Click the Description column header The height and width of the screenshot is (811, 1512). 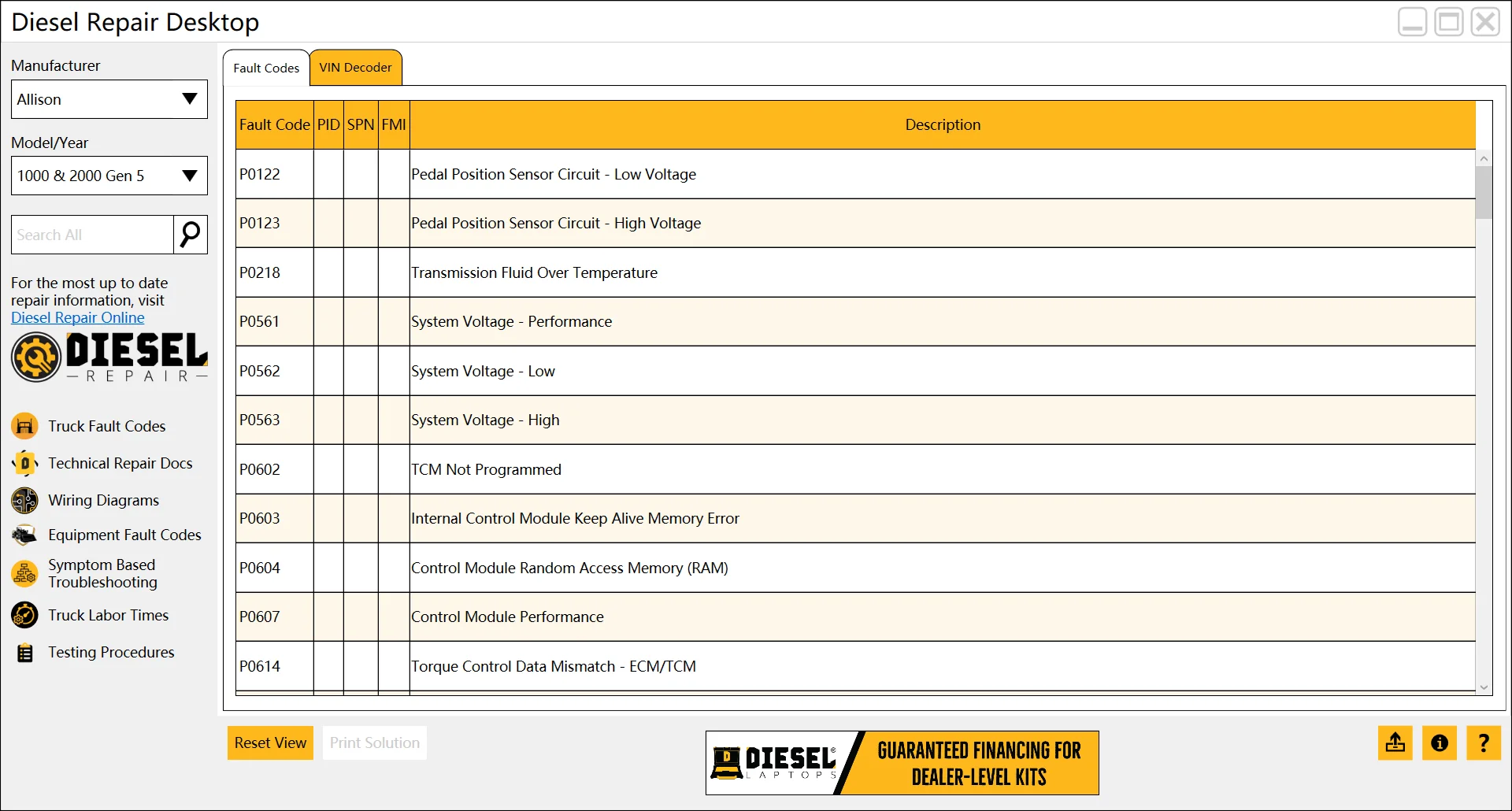coord(943,124)
